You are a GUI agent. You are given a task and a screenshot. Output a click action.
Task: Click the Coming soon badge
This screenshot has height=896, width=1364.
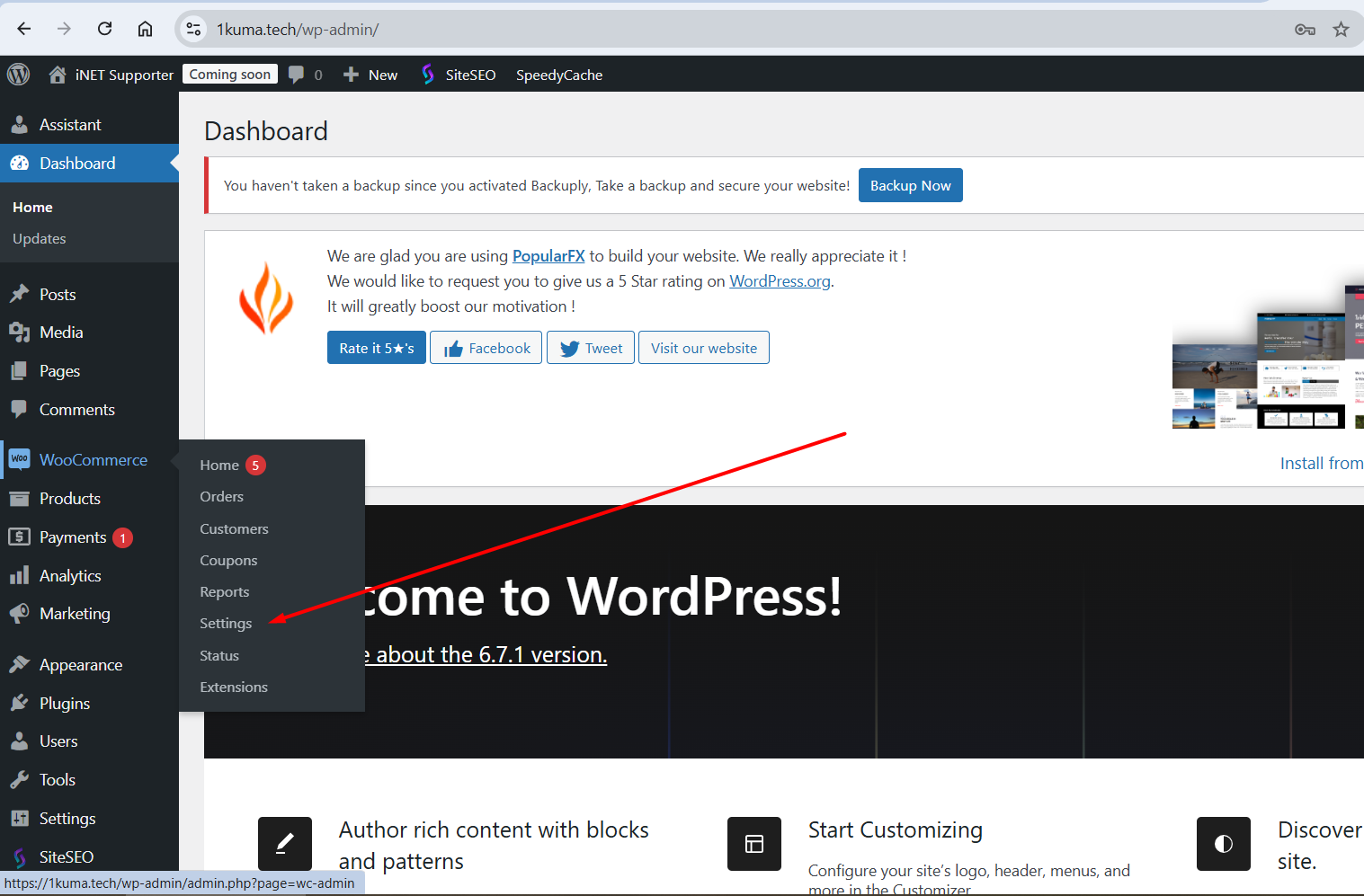[x=230, y=75]
